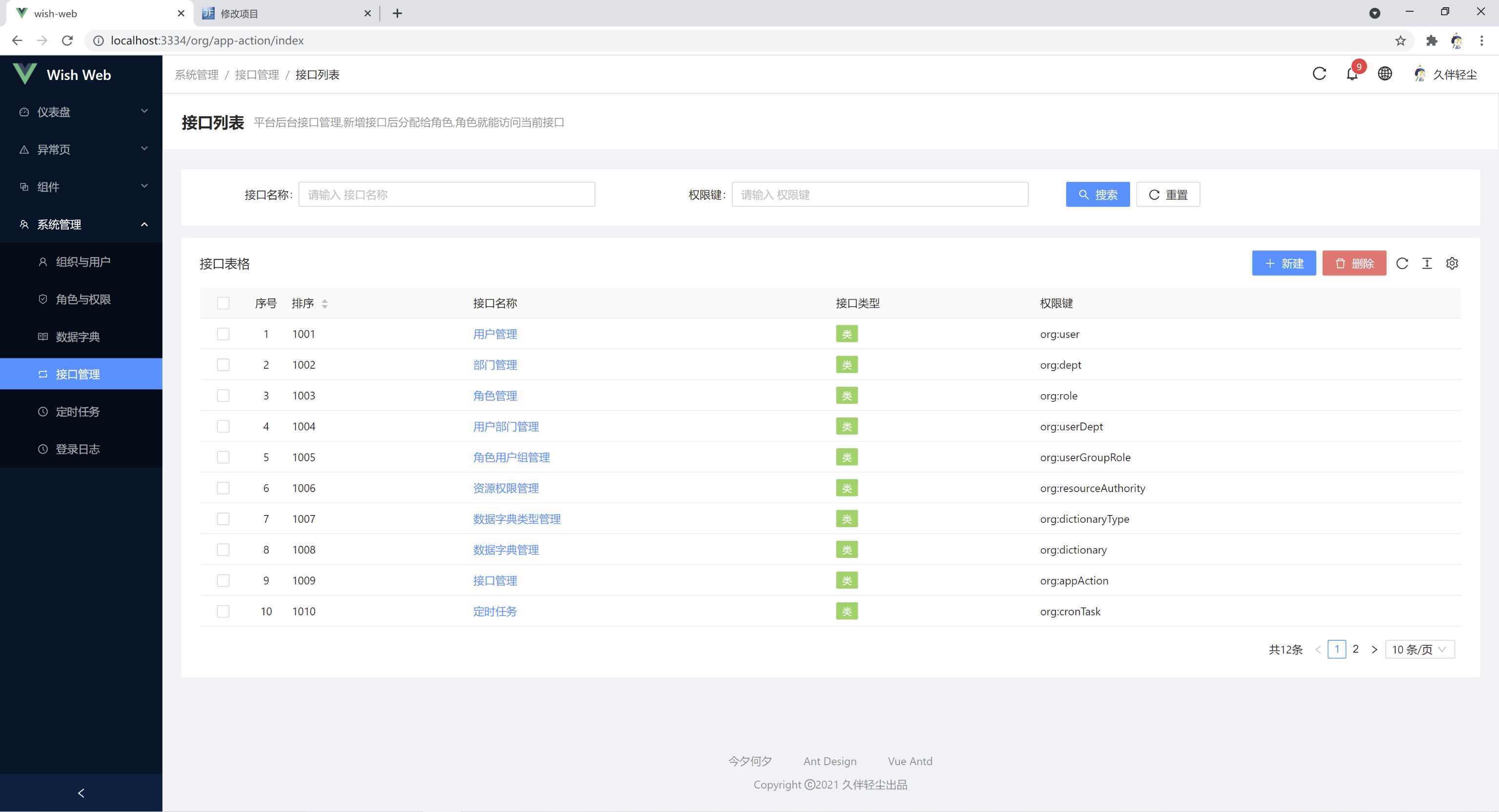Open a new browser tab
This screenshot has height=812, width=1499.
(398, 13)
